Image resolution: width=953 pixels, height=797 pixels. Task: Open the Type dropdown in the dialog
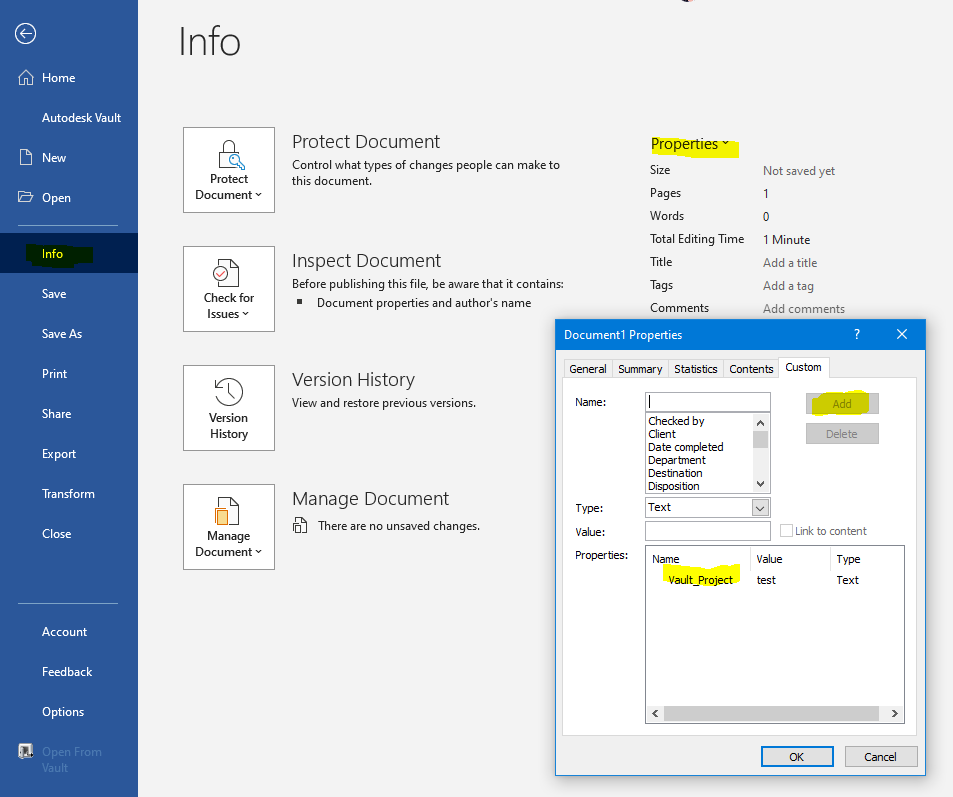coord(761,507)
